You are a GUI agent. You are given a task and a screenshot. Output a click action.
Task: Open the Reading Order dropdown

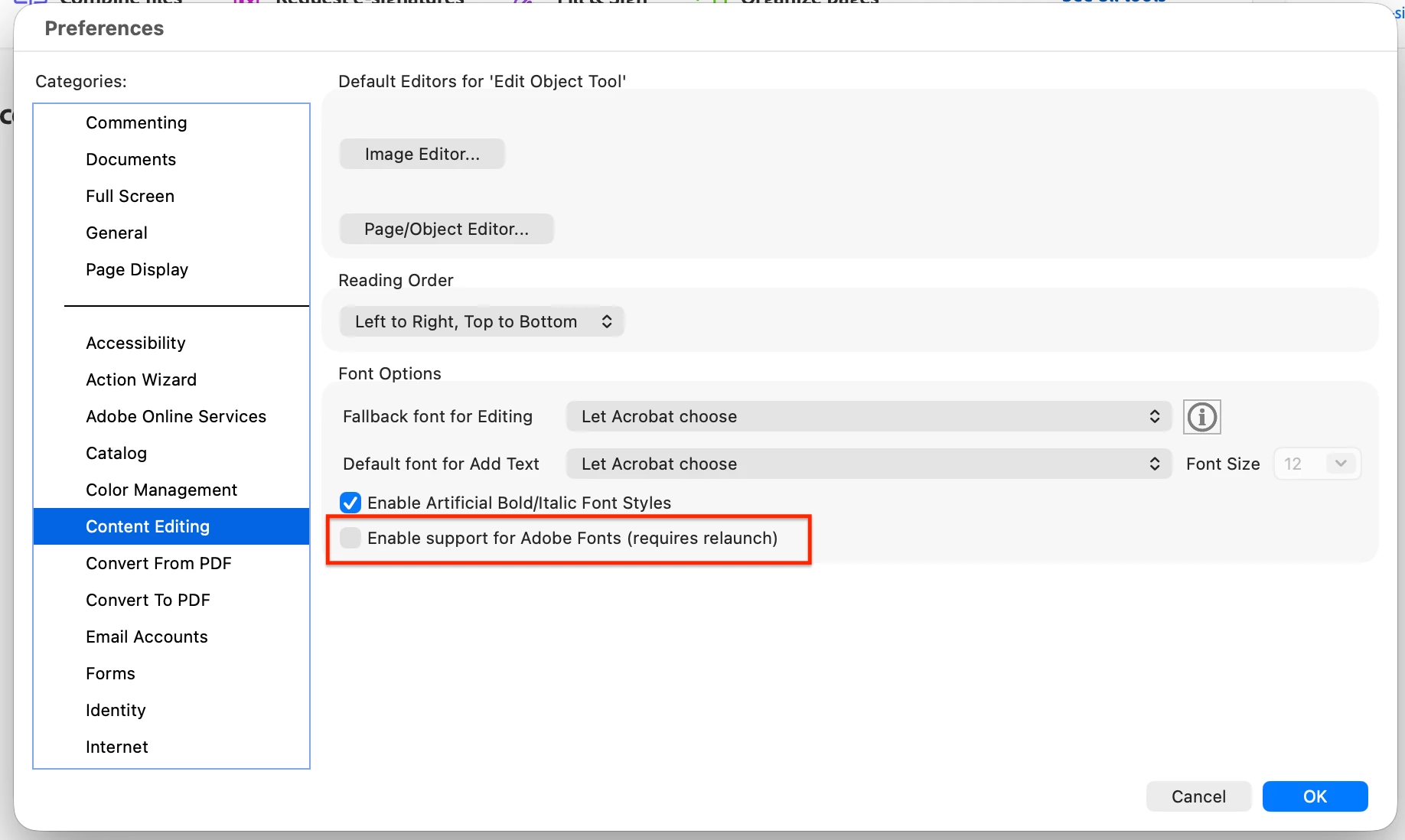pyautogui.click(x=482, y=321)
